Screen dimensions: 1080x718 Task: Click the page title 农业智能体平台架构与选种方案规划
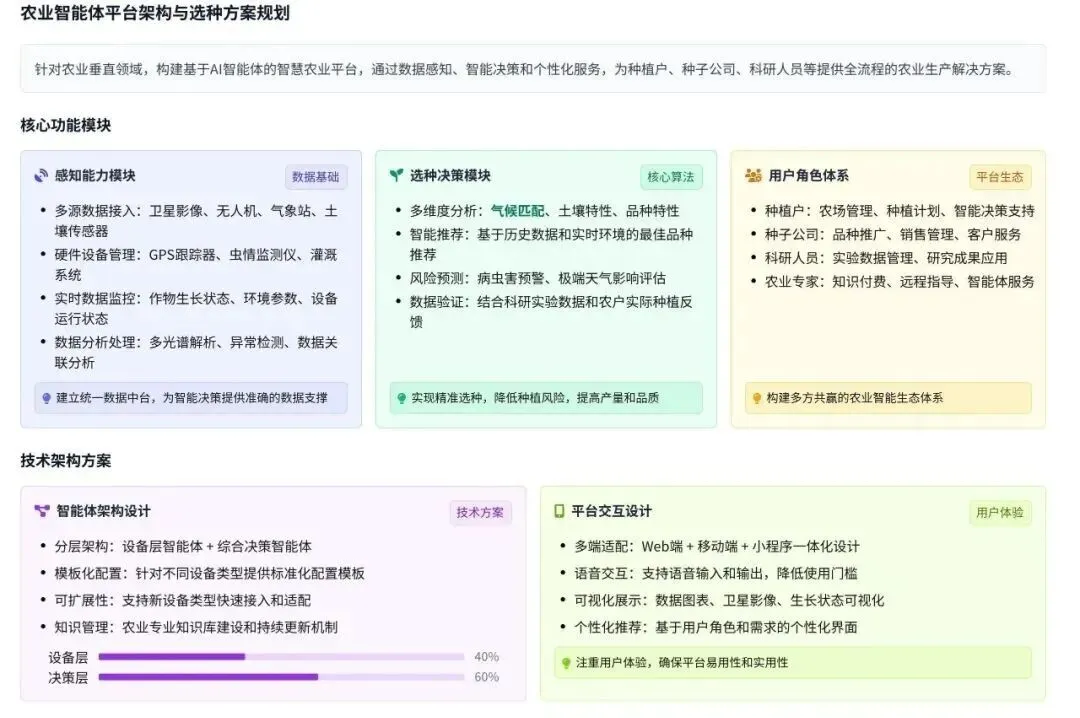(x=156, y=13)
